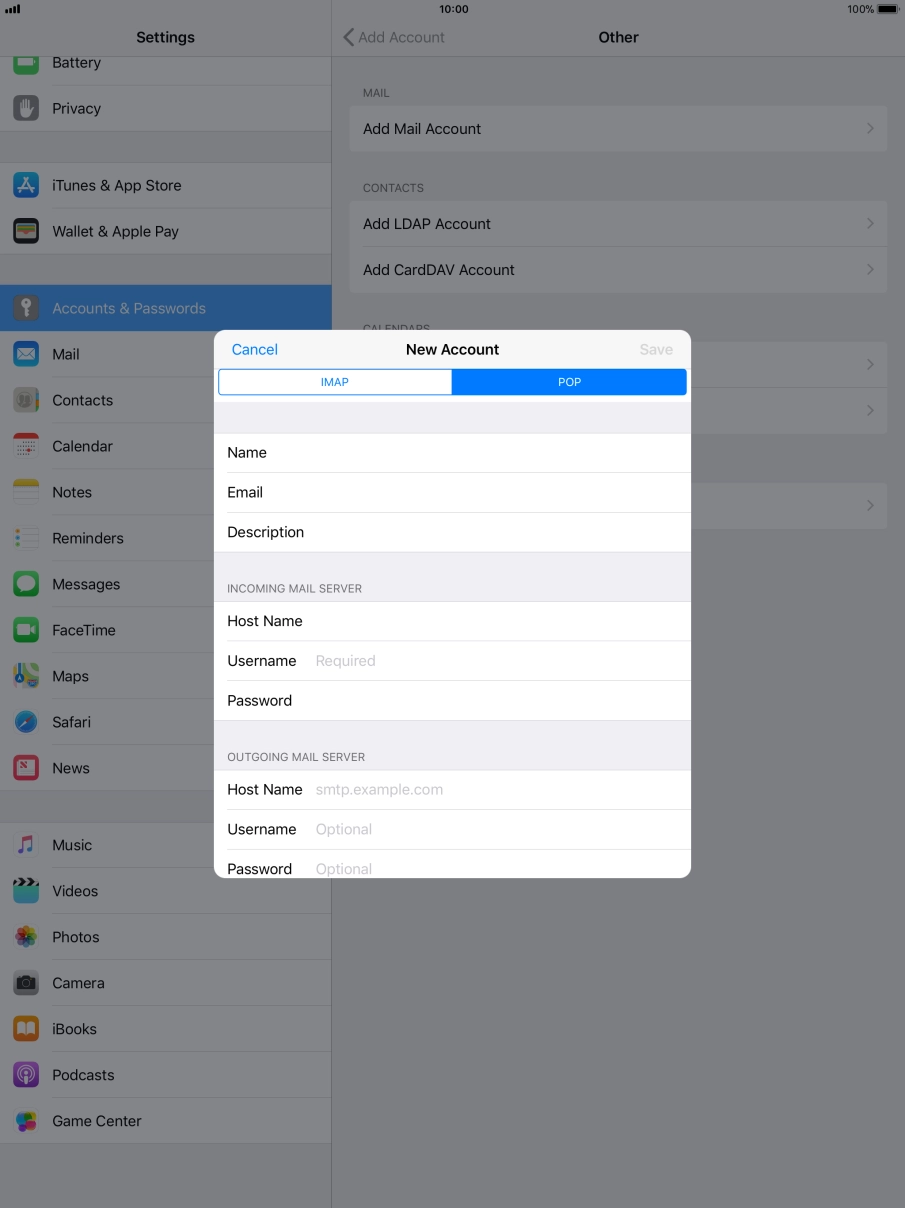Select the Game Center icon
The image size is (905, 1208).
point(25,1120)
